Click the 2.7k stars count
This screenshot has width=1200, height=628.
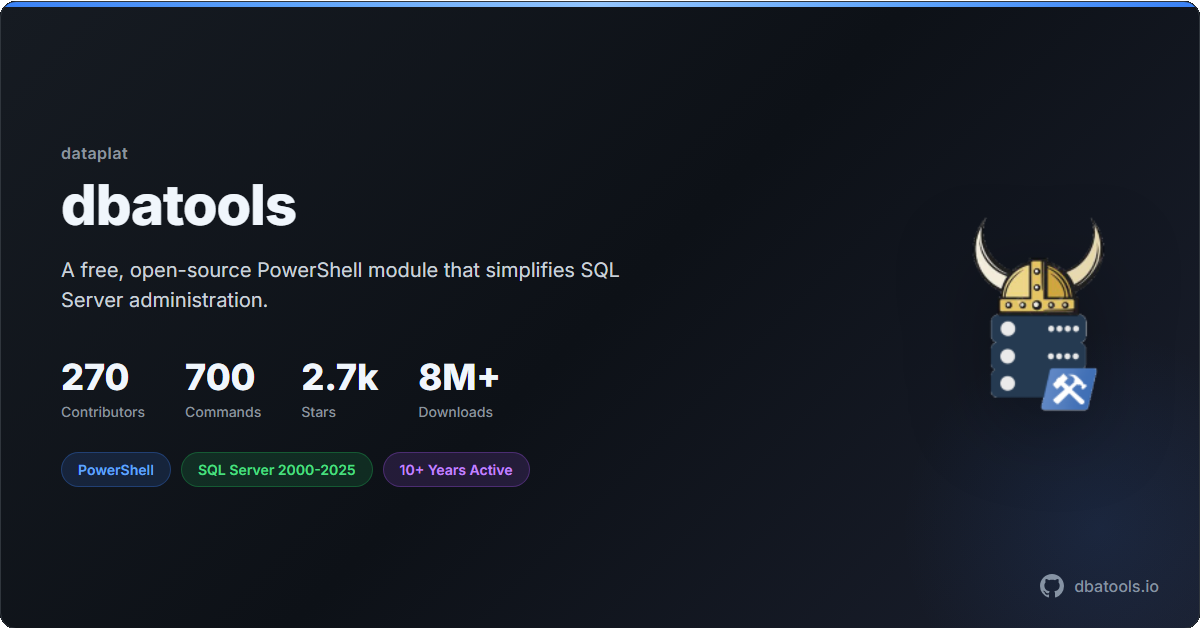click(x=339, y=377)
